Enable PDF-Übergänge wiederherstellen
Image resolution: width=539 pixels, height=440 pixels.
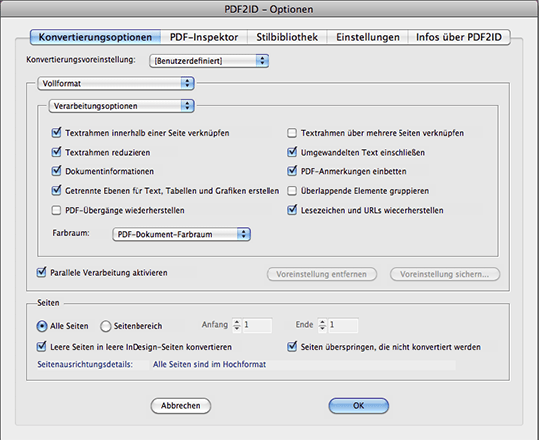click(x=56, y=210)
